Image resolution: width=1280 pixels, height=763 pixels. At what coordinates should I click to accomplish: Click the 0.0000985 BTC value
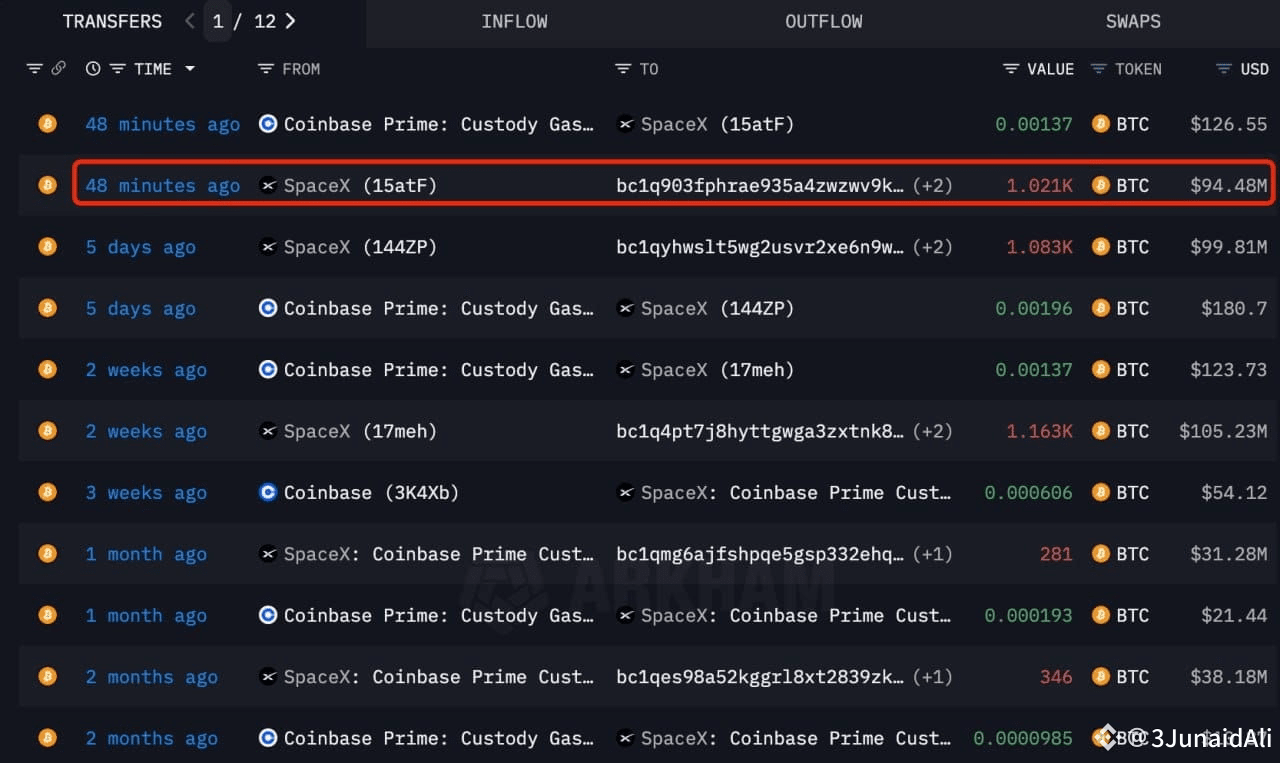(1023, 738)
